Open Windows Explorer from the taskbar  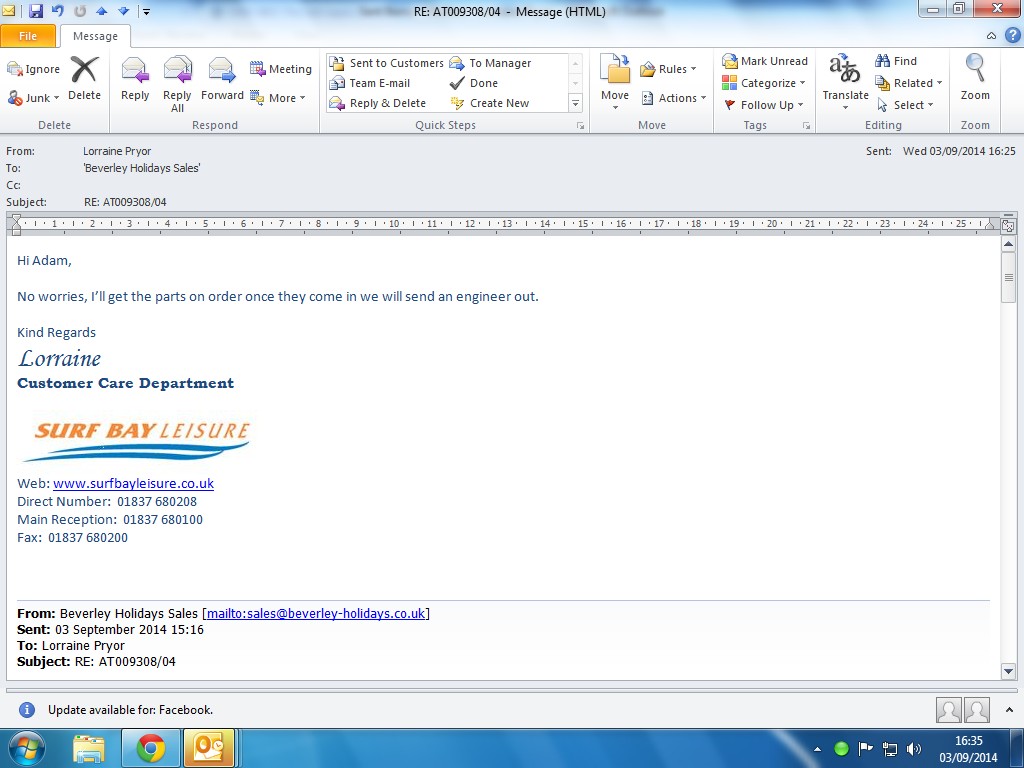tap(89, 748)
